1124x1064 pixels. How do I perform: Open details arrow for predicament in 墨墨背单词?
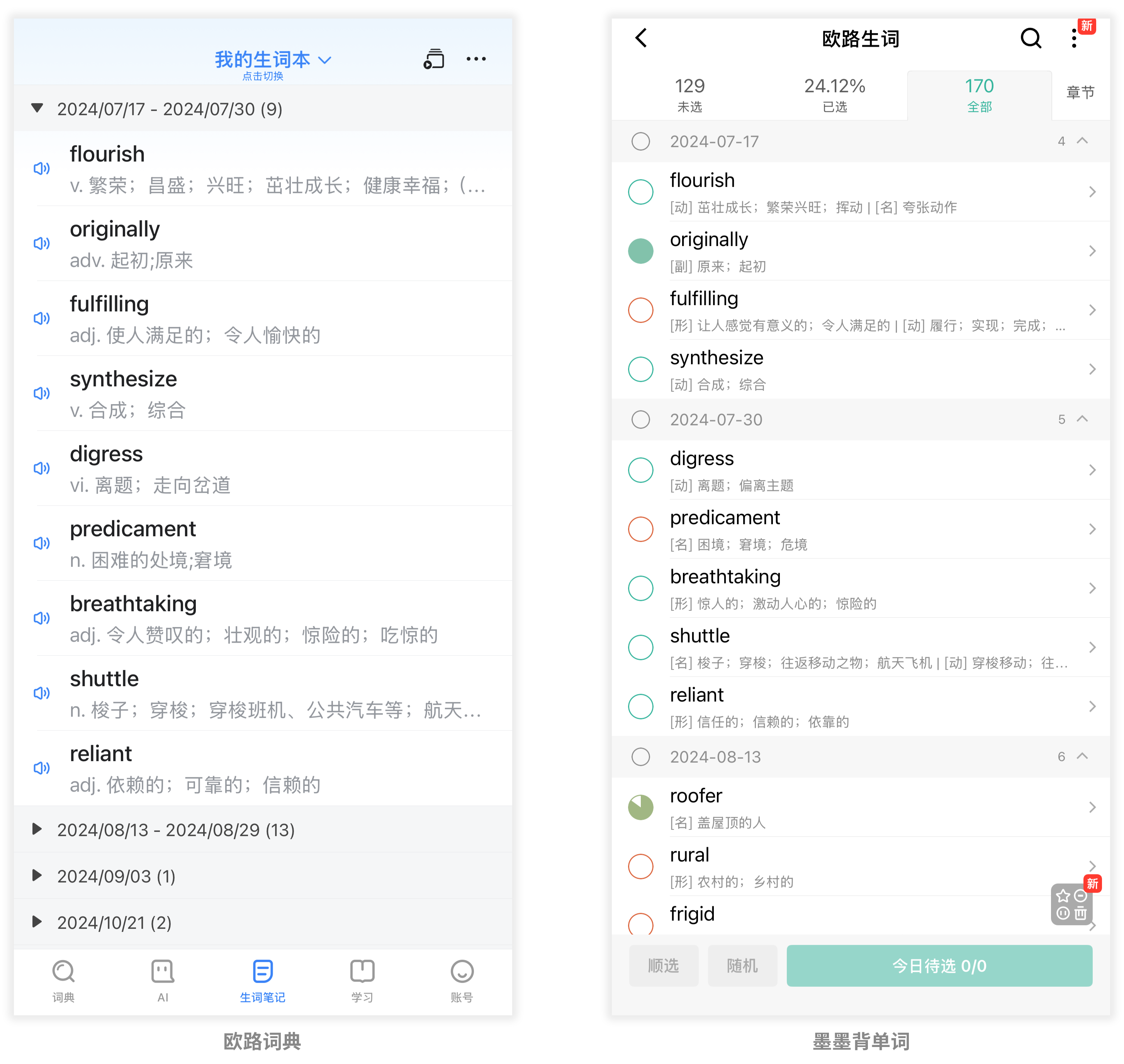(1092, 529)
